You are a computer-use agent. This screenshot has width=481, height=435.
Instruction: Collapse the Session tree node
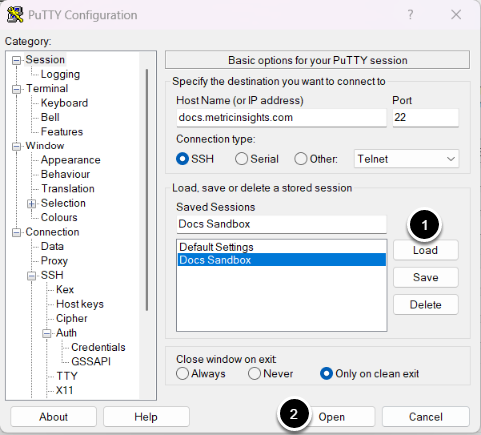coord(16,60)
